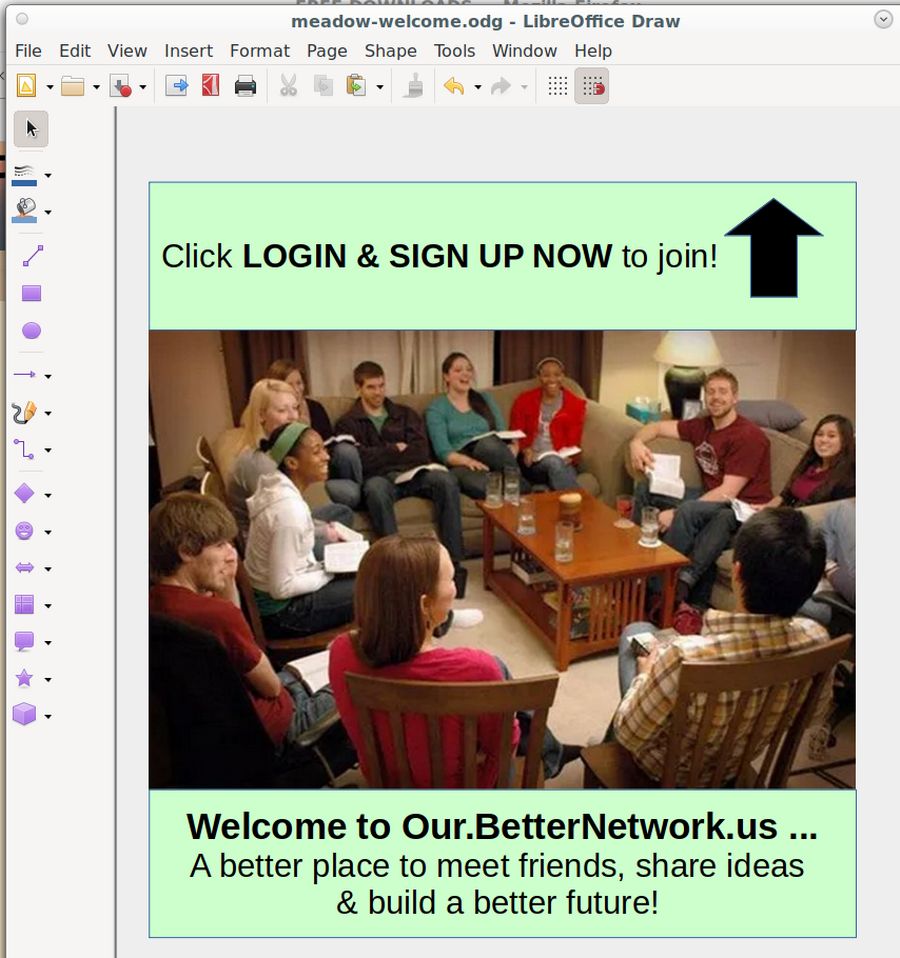Expand the Line Color dropdown arrow
This screenshot has height=958, width=900.
click(x=48, y=176)
